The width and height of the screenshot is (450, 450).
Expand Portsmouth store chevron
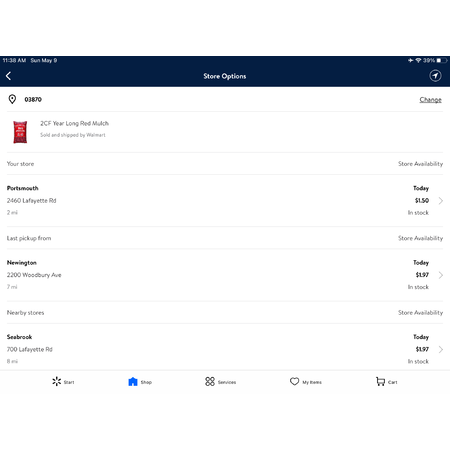click(441, 201)
